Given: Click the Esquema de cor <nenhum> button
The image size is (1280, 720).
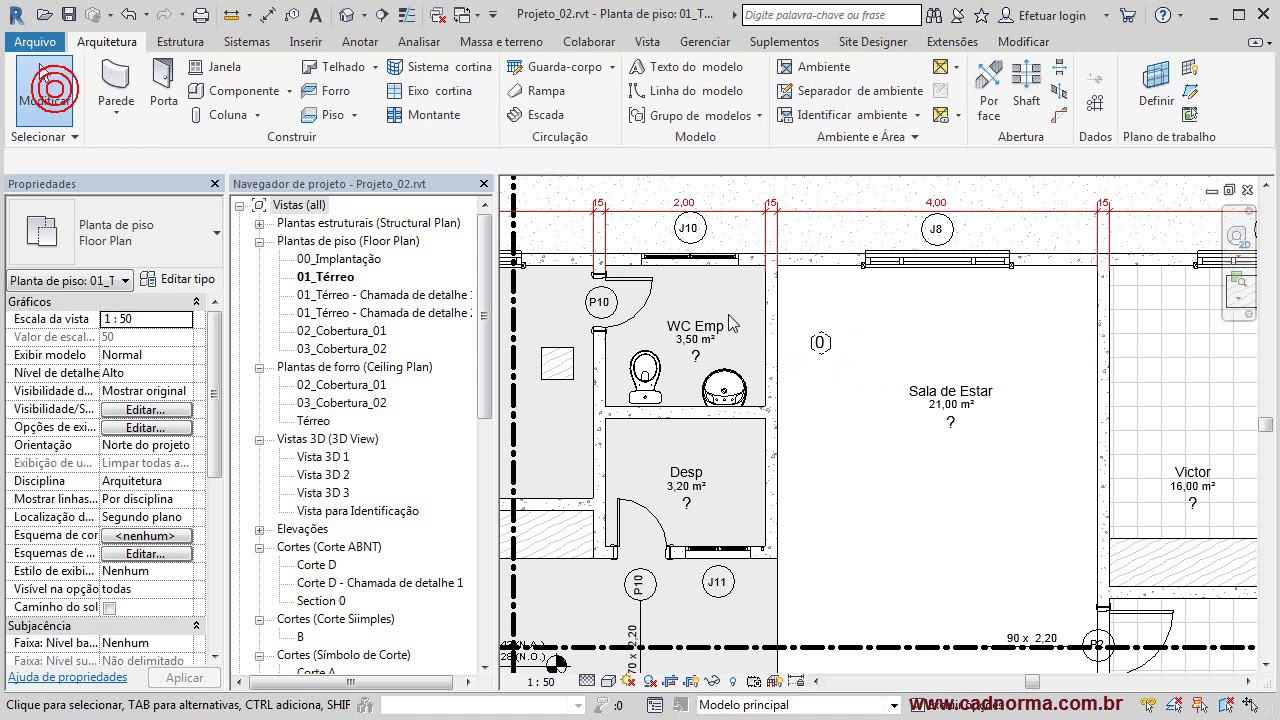Looking at the screenshot, I should click(x=145, y=536).
